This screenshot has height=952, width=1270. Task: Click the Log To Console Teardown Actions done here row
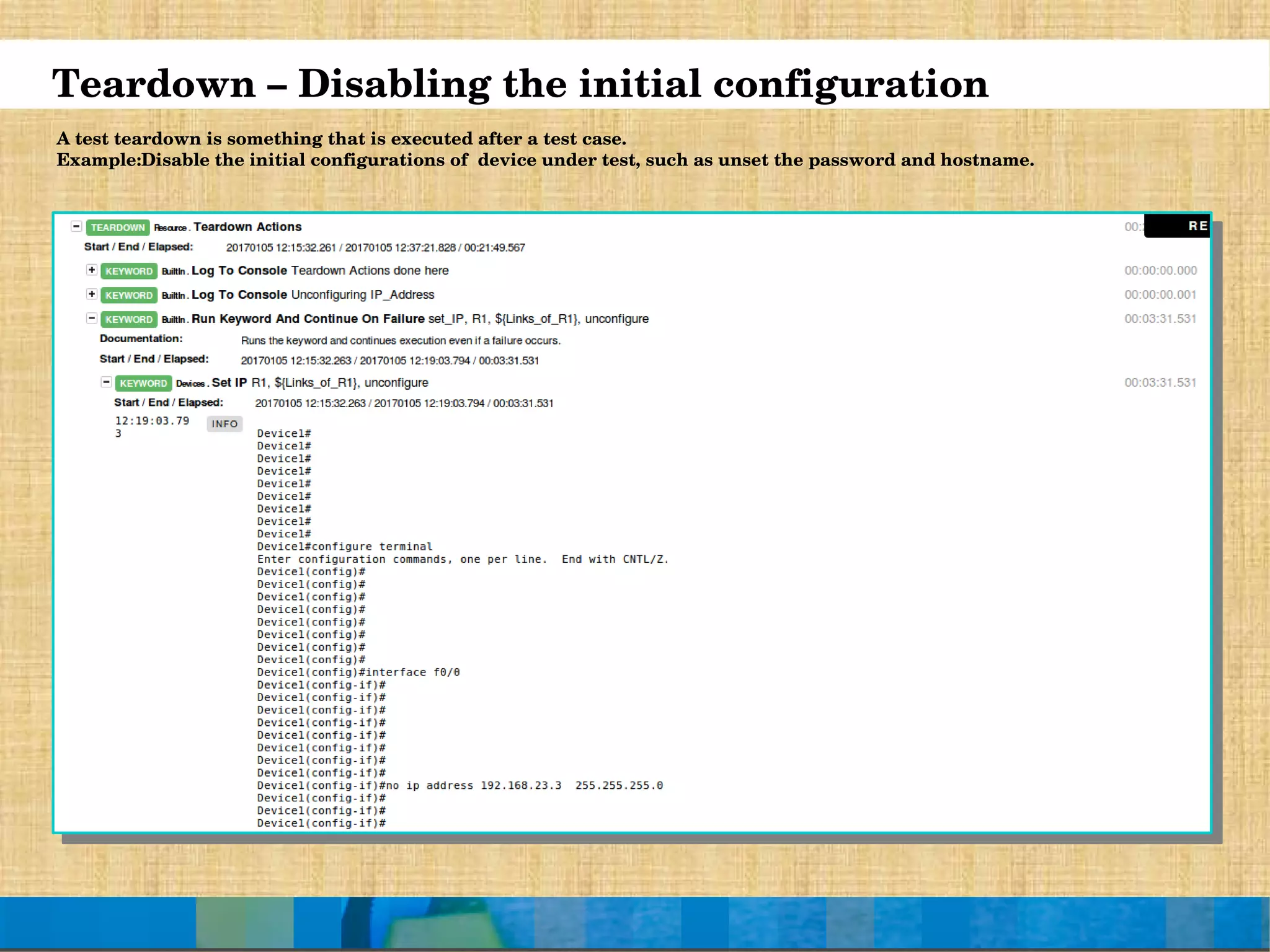319,271
